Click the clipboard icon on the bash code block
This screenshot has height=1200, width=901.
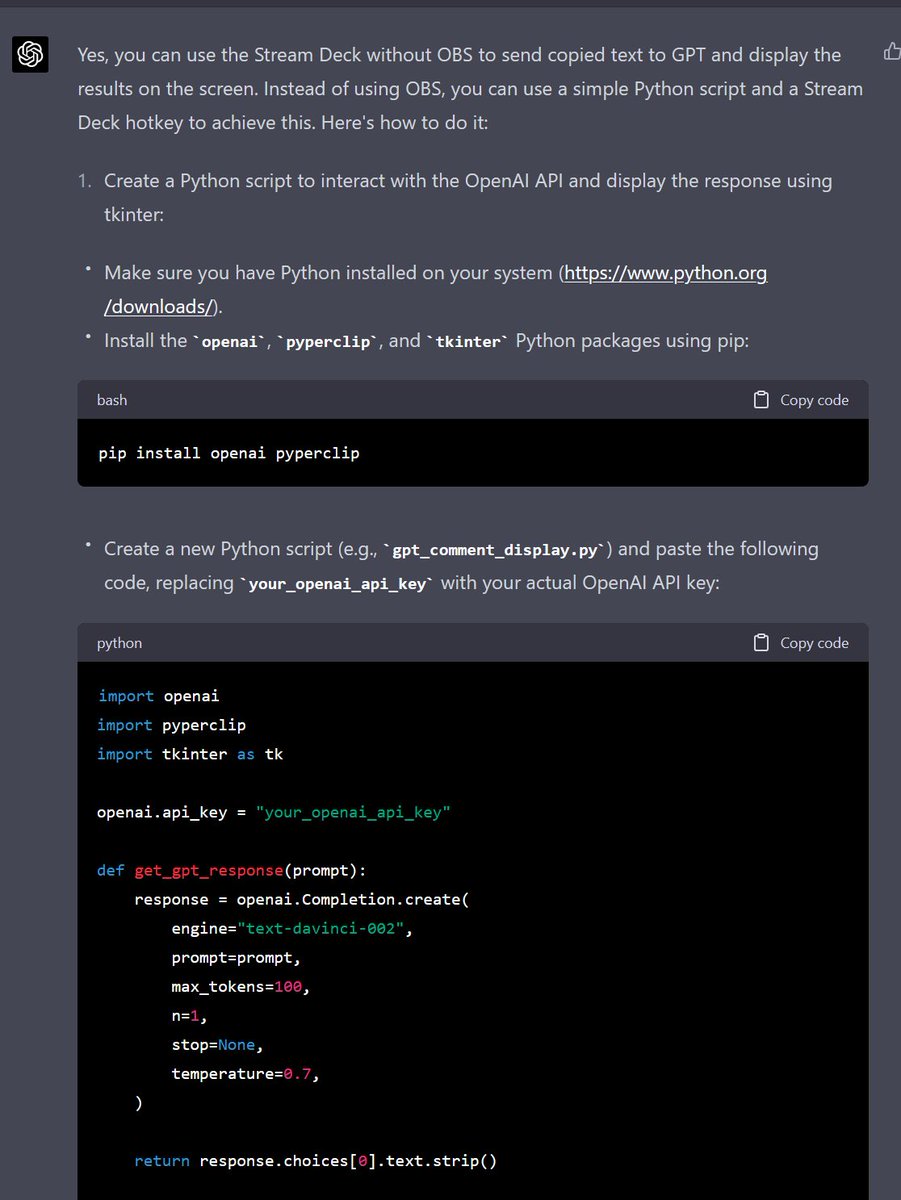761,399
